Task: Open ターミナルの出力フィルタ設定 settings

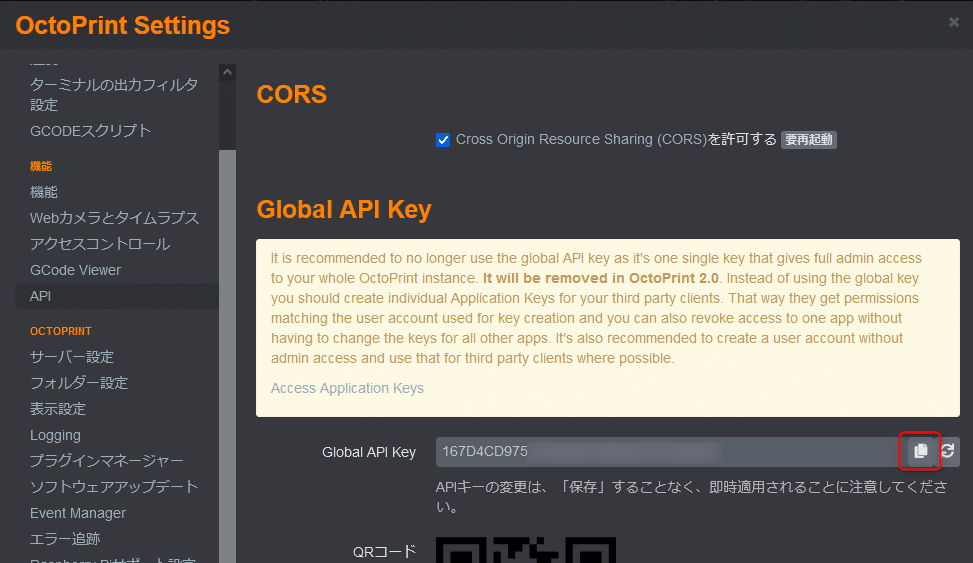Action: 114,94
